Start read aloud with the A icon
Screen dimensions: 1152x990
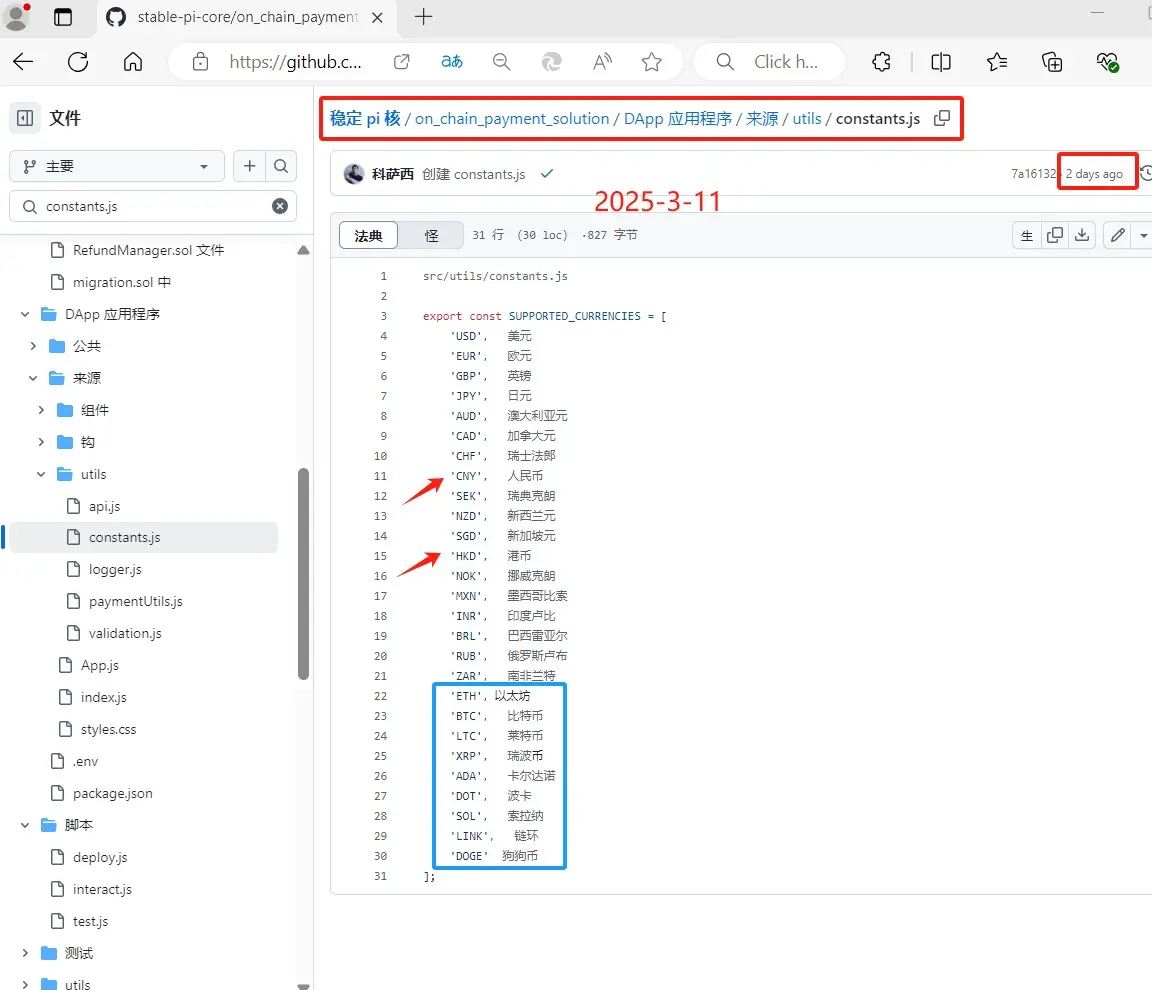click(x=602, y=62)
